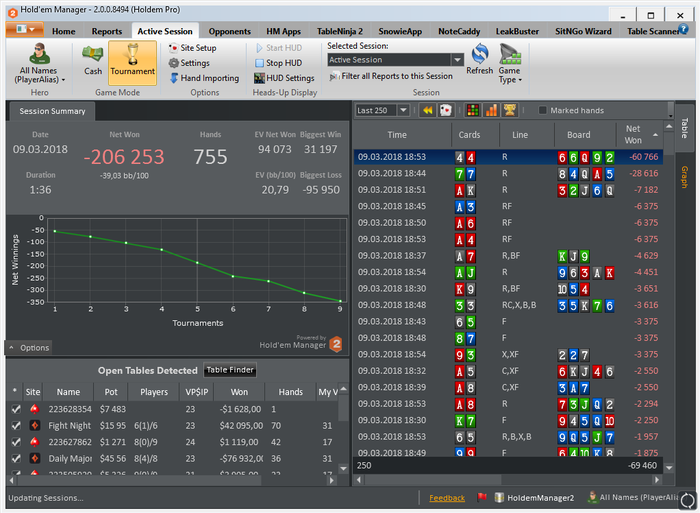Toggle the Marked hands checkbox
This screenshot has height=513, width=700.
[x=542, y=110]
